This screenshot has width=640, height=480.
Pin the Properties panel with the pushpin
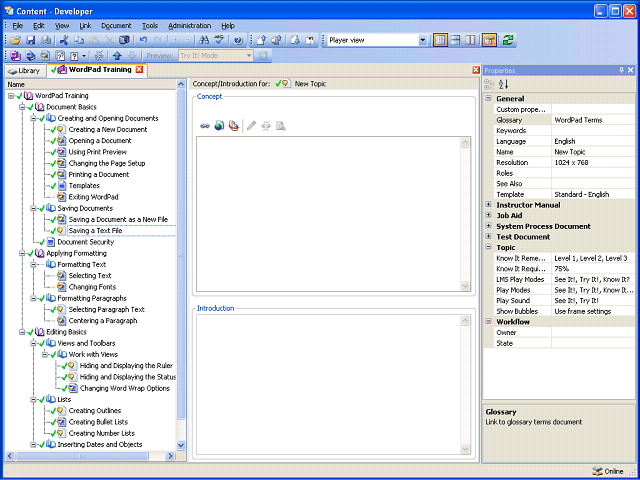pyautogui.click(x=622, y=70)
